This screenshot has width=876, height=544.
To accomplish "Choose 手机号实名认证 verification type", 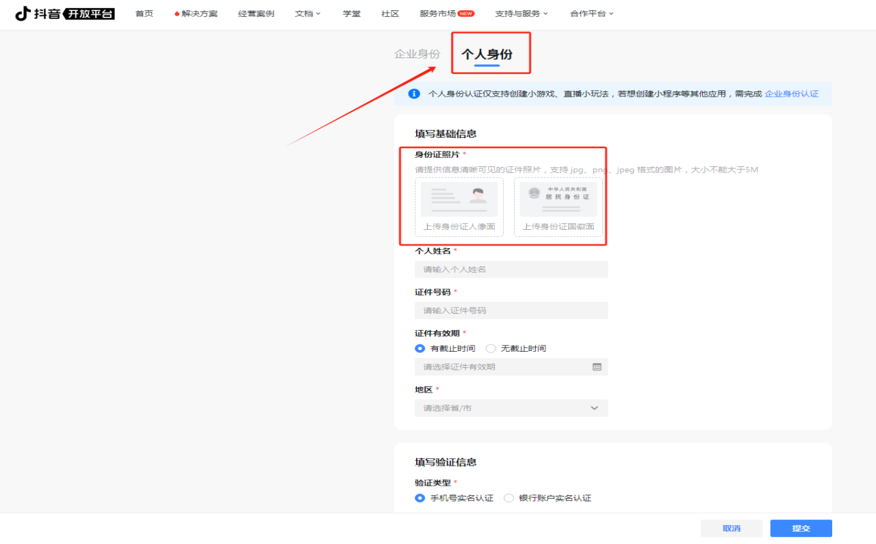I will click(x=420, y=498).
